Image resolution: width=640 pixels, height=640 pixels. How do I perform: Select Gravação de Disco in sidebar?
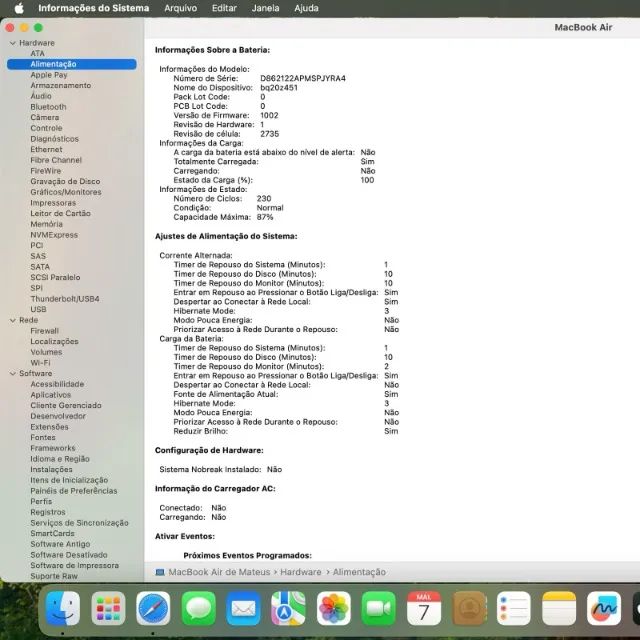[x=65, y=181]
